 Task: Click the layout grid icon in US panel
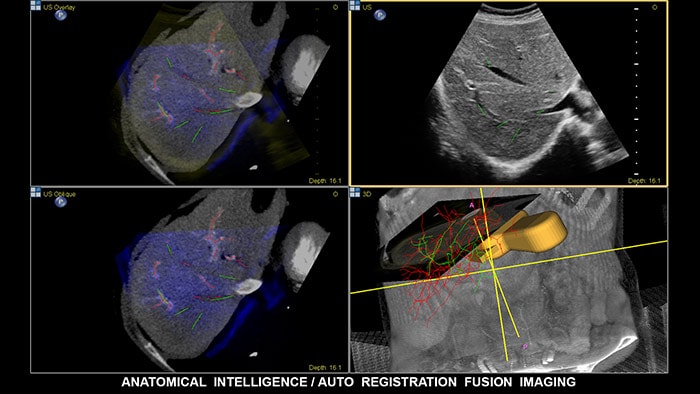point(355,5)
